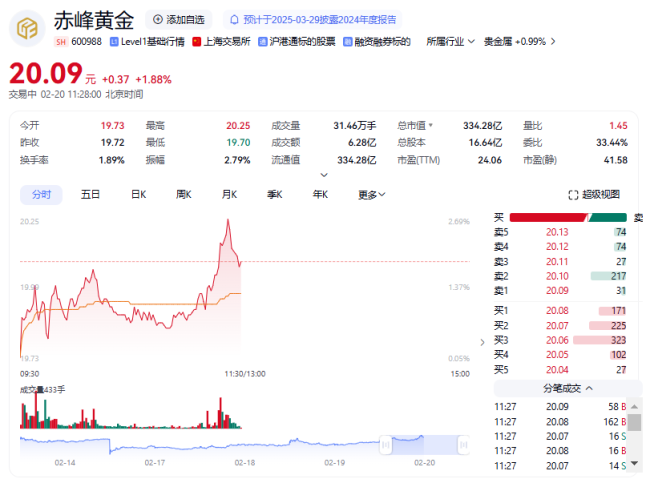Expand the 总市值 dropdown triangle
This screenshot has width=650, height=487.
pos(431,125)
